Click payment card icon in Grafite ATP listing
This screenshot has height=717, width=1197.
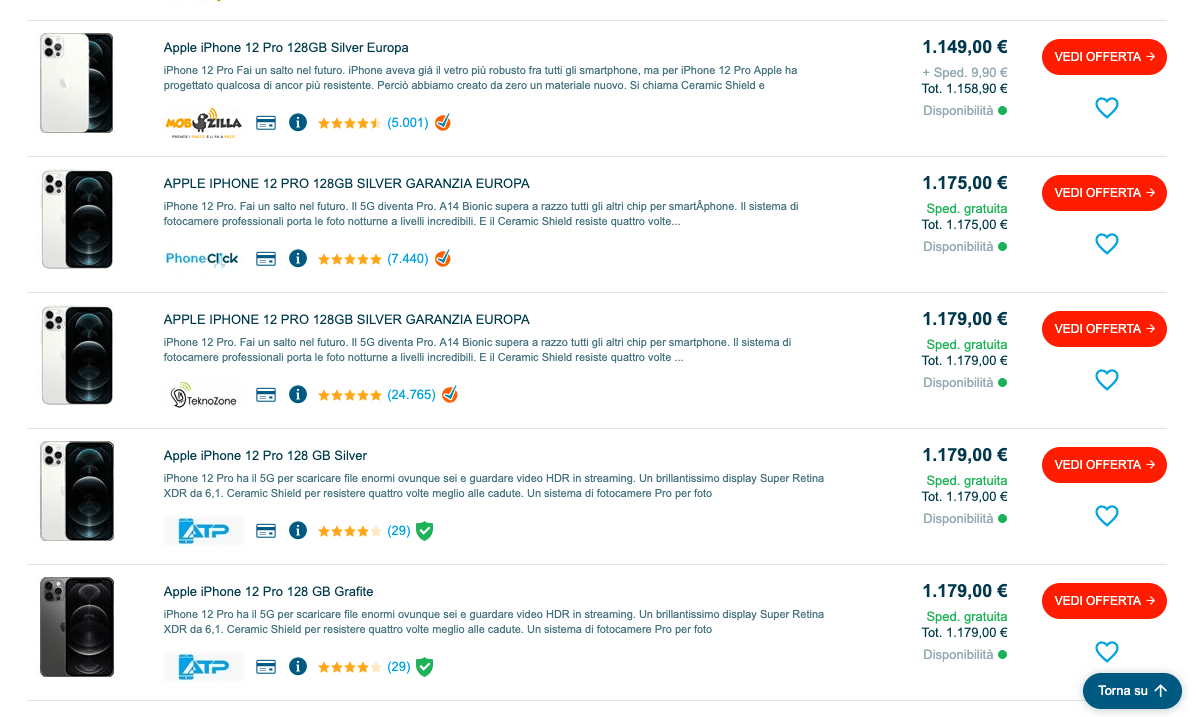click(266, 667)
